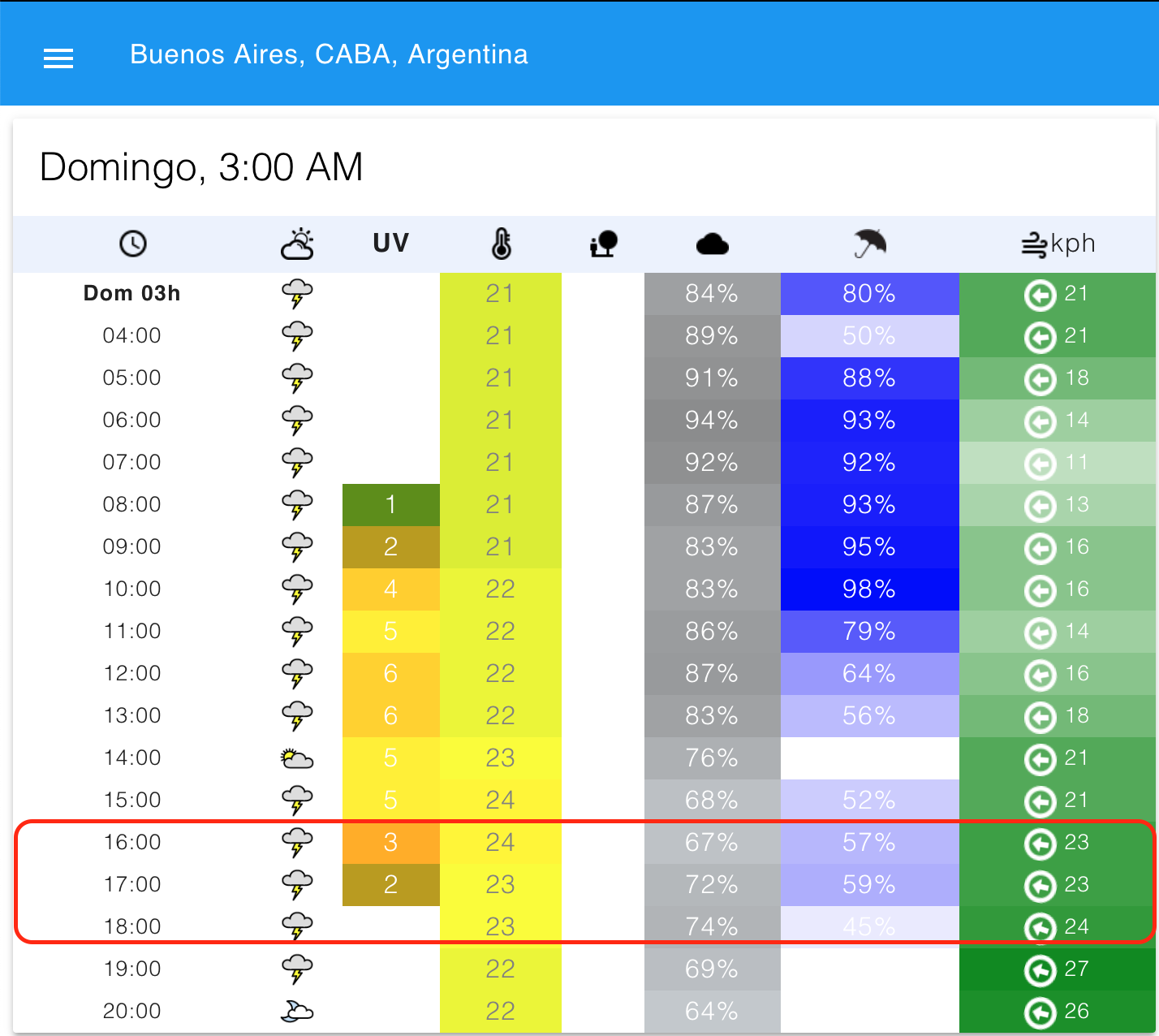This screenshot has width=1159, height=1036.
Task: Click the 94% cloud cover cell at 06:00
Action: (x=713, y=421)
